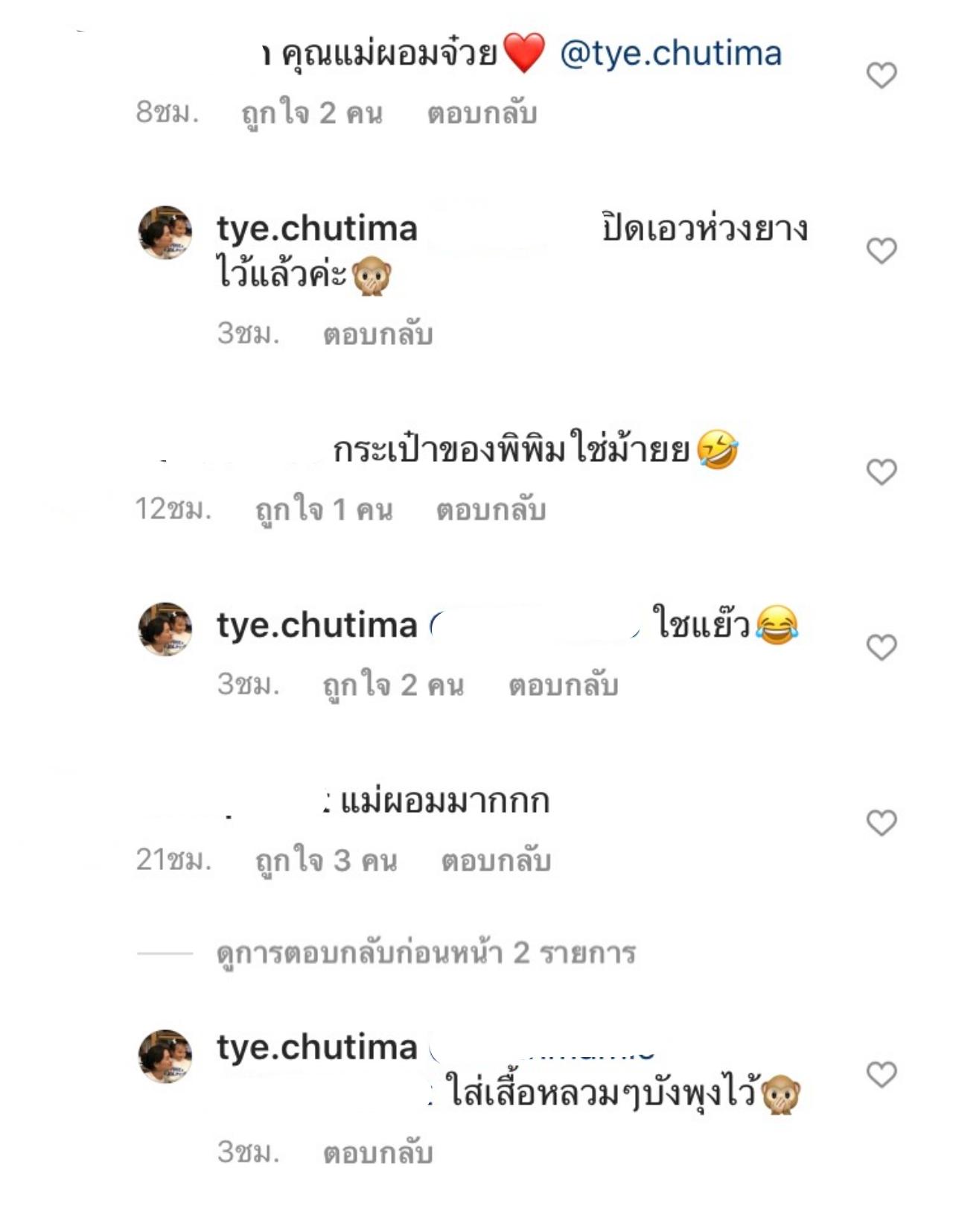Tap the heart next to the "ใชแย๊ว" reply

tap(882, 647)
